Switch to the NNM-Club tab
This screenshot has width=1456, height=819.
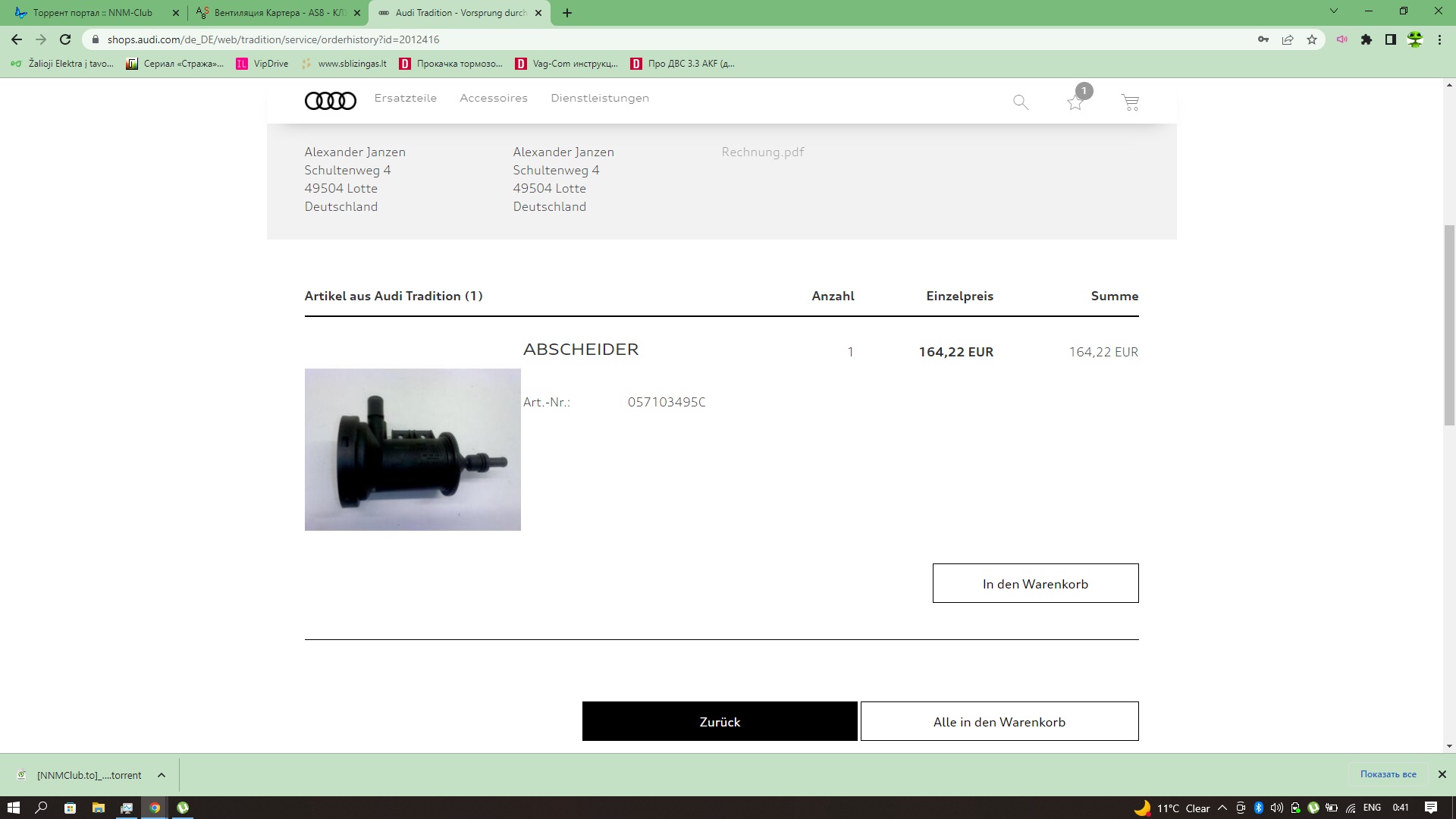pyautogui.click(x=93, y=13)
